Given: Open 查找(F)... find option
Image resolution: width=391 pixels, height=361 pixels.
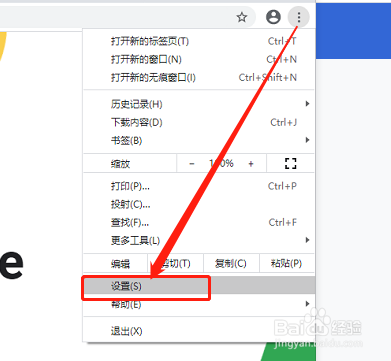Looking at the screenshot, I should point(199,222).
